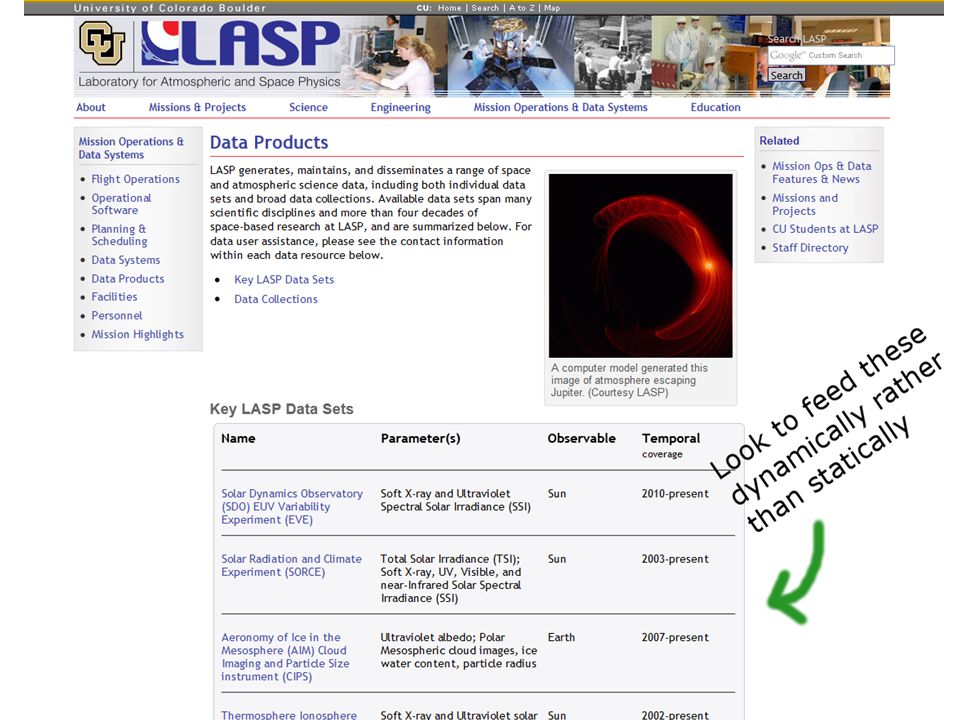
Task: Click the Data Products page heading
Action: (x=269, y=143)
